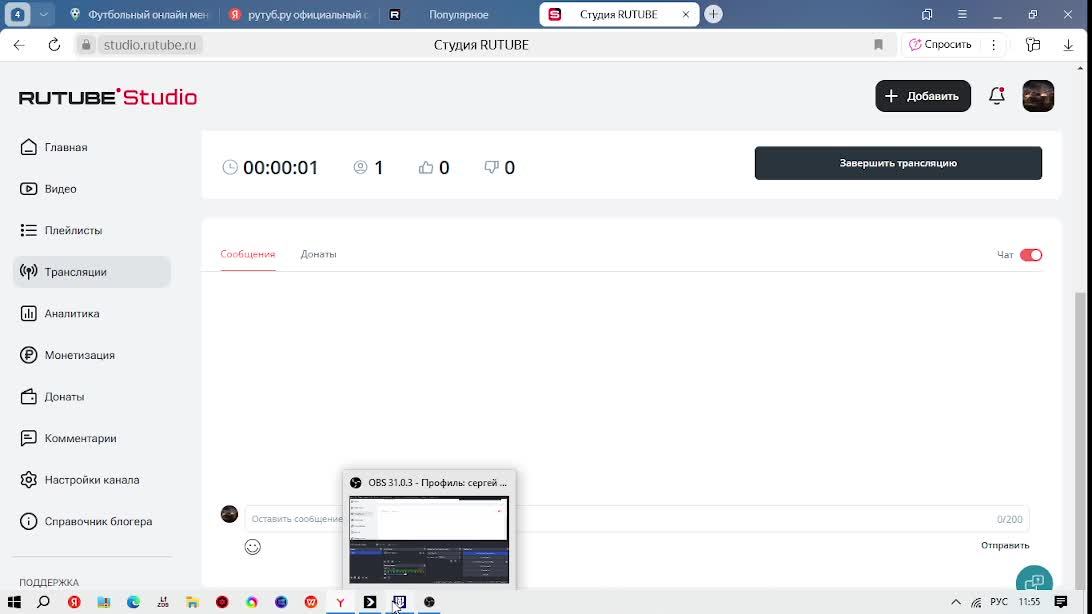Viewport: 1092px width, 614px height.
Task: Click Отправить to send message
Action: pos(1005,545)
